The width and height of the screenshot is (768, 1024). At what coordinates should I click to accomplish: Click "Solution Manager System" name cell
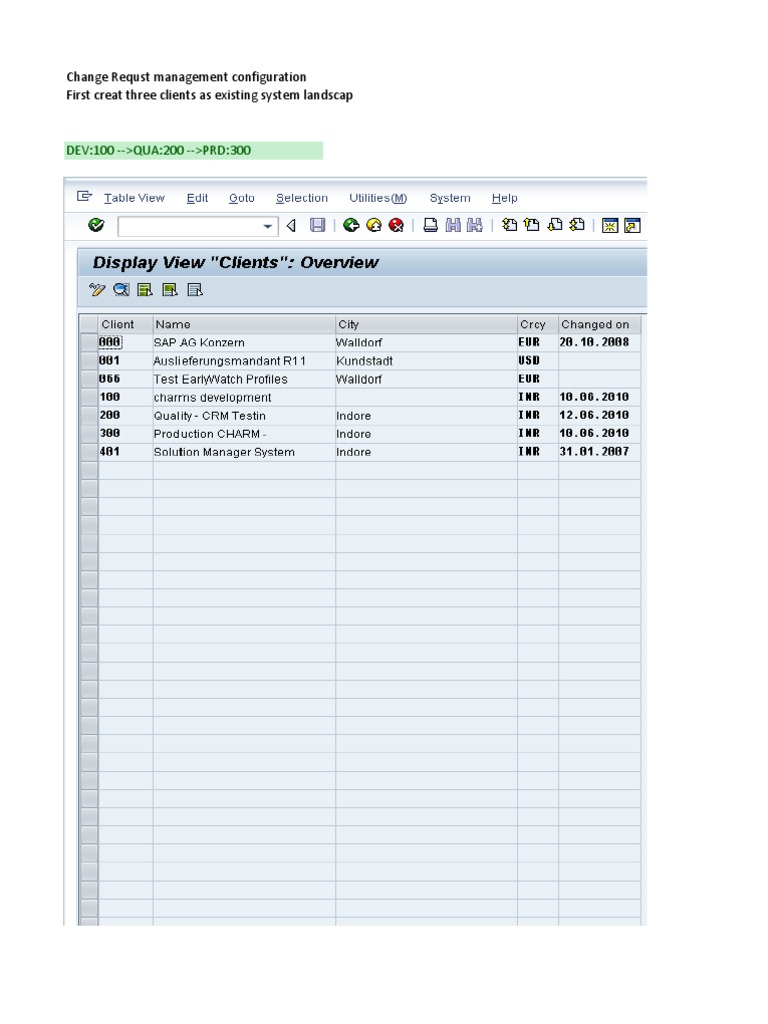pyautogui.click(x=244, y=453)
